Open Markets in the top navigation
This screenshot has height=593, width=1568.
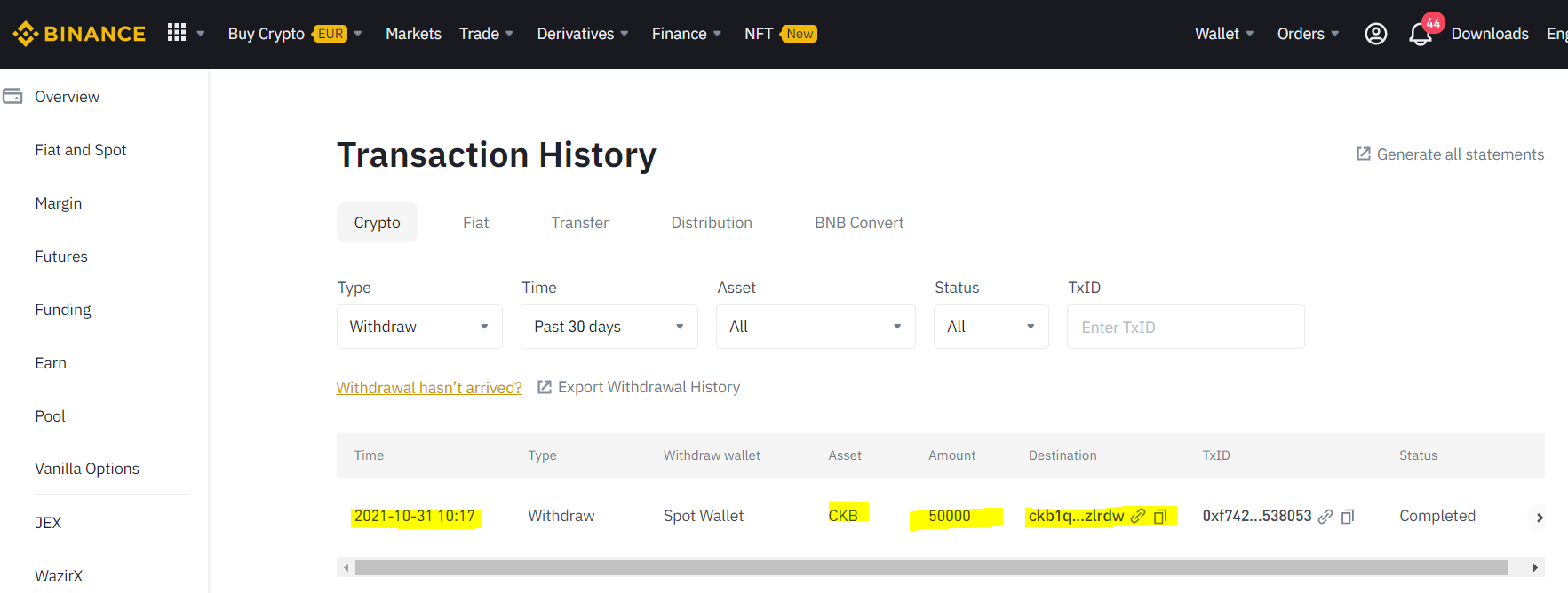413,34
